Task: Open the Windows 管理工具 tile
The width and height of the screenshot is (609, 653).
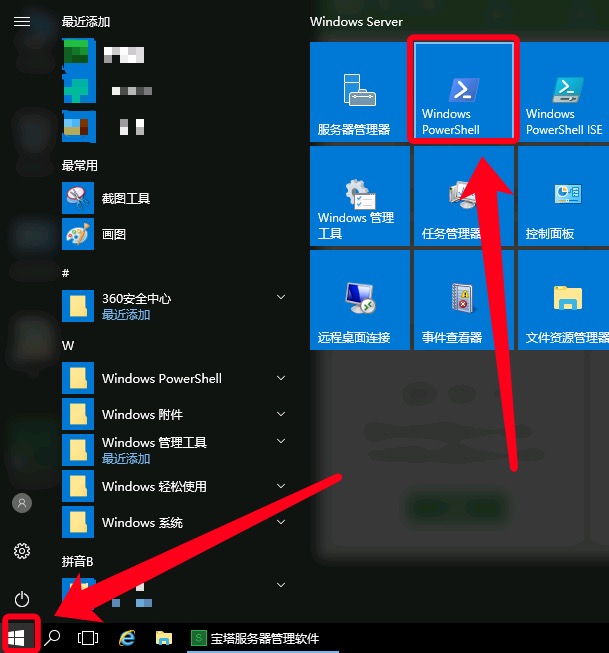Action: coord(359,196)
